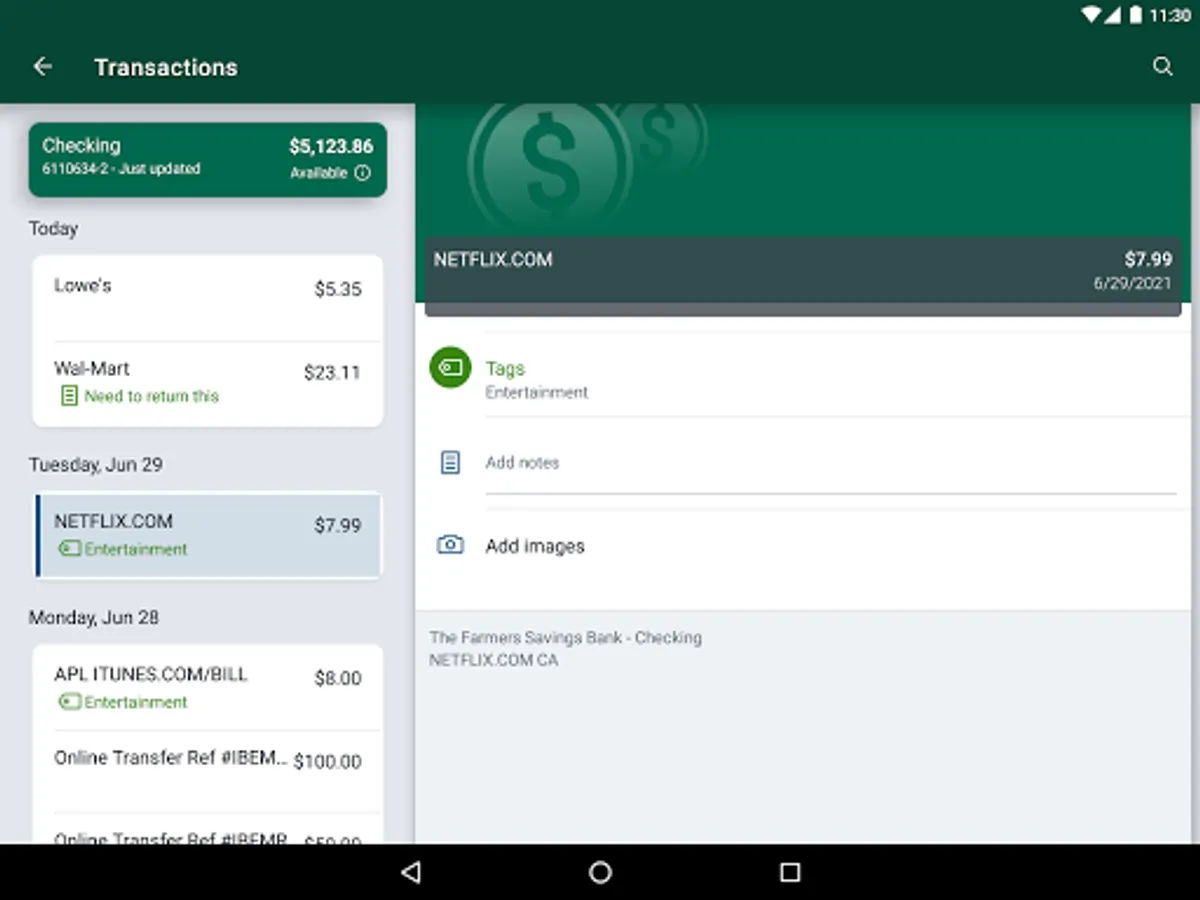Viewport: 1200px width, 900px height.
Task: Open the Checking account card
Action: tap(207, 159)
